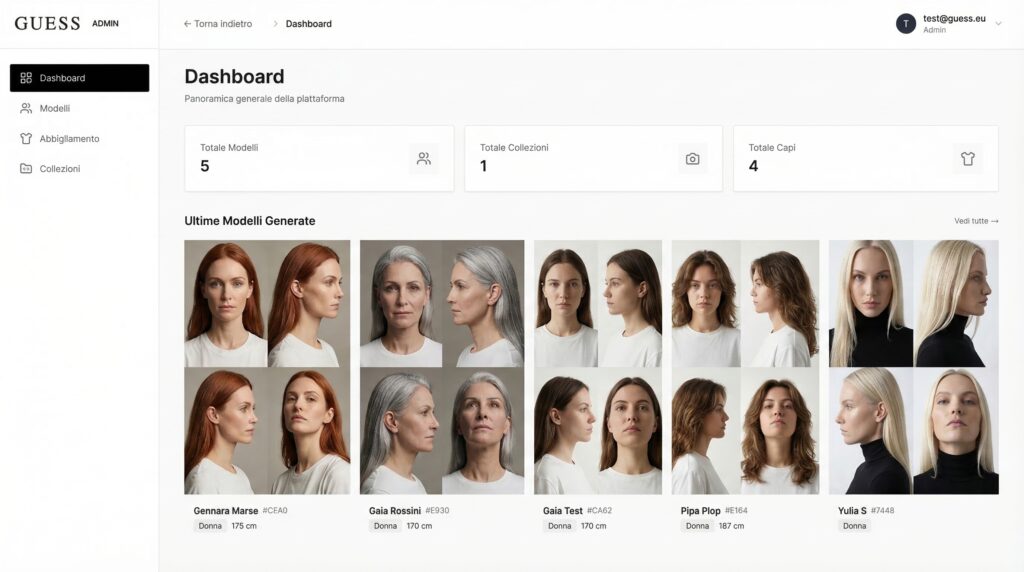Click the GUESS logo
Image resolution: width=1024 pixels, height=572 pixels.
click(x=47, y=23)
